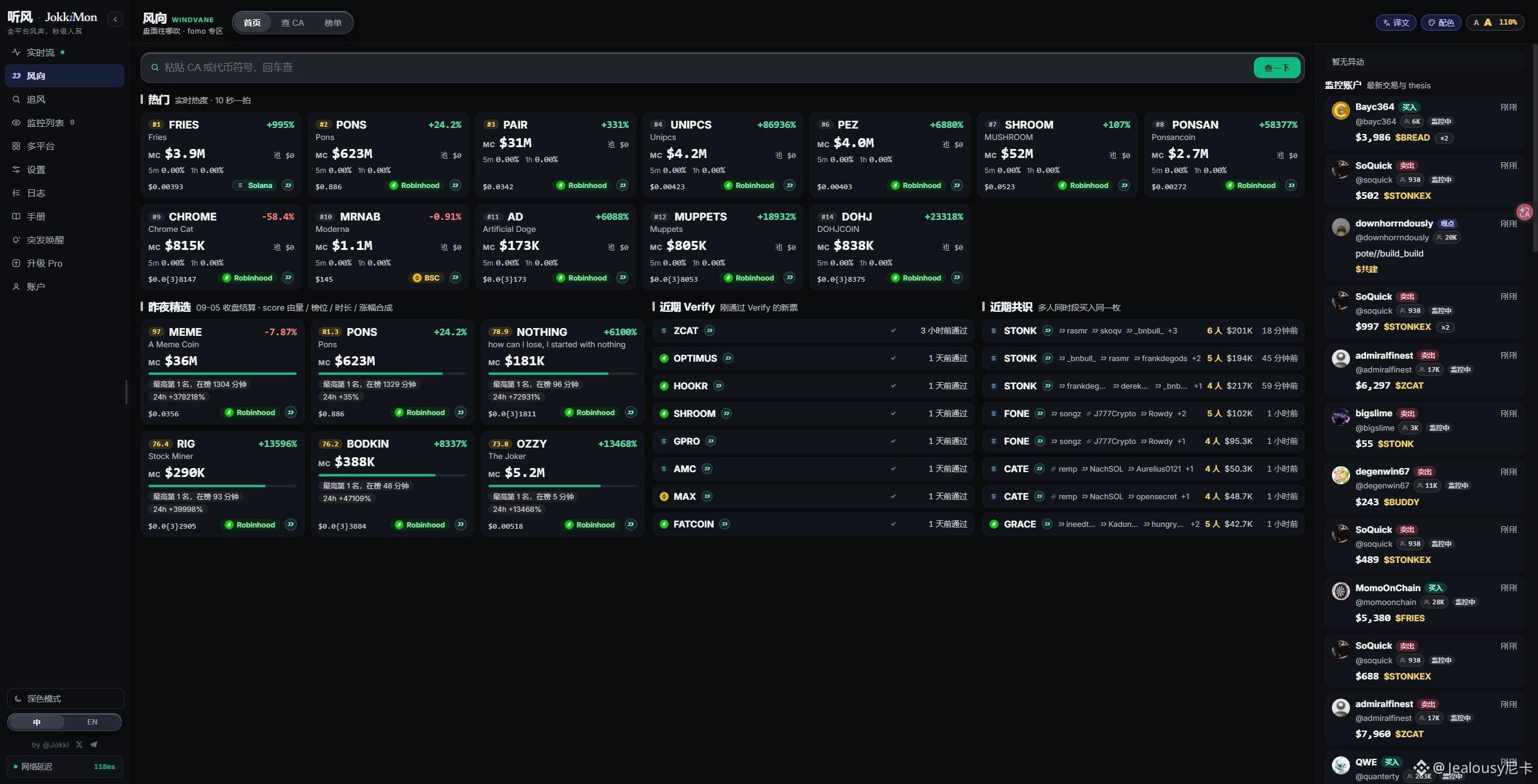1538x784 pixels.
Task: Click the Bayc364 account avatar
Action: point(1340,111)
